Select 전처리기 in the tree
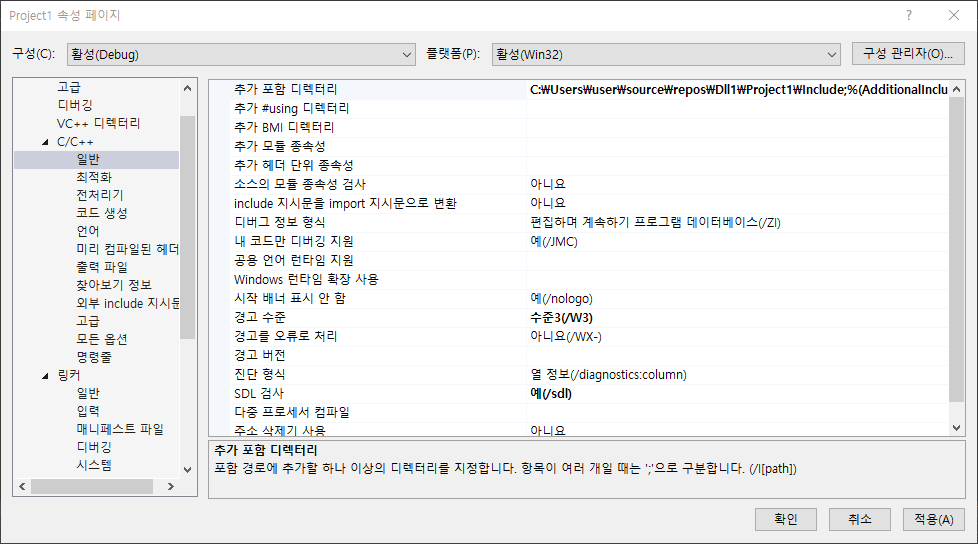Image resolution: width=978 pixels, height=544 pixels. [x=100, y=195]
